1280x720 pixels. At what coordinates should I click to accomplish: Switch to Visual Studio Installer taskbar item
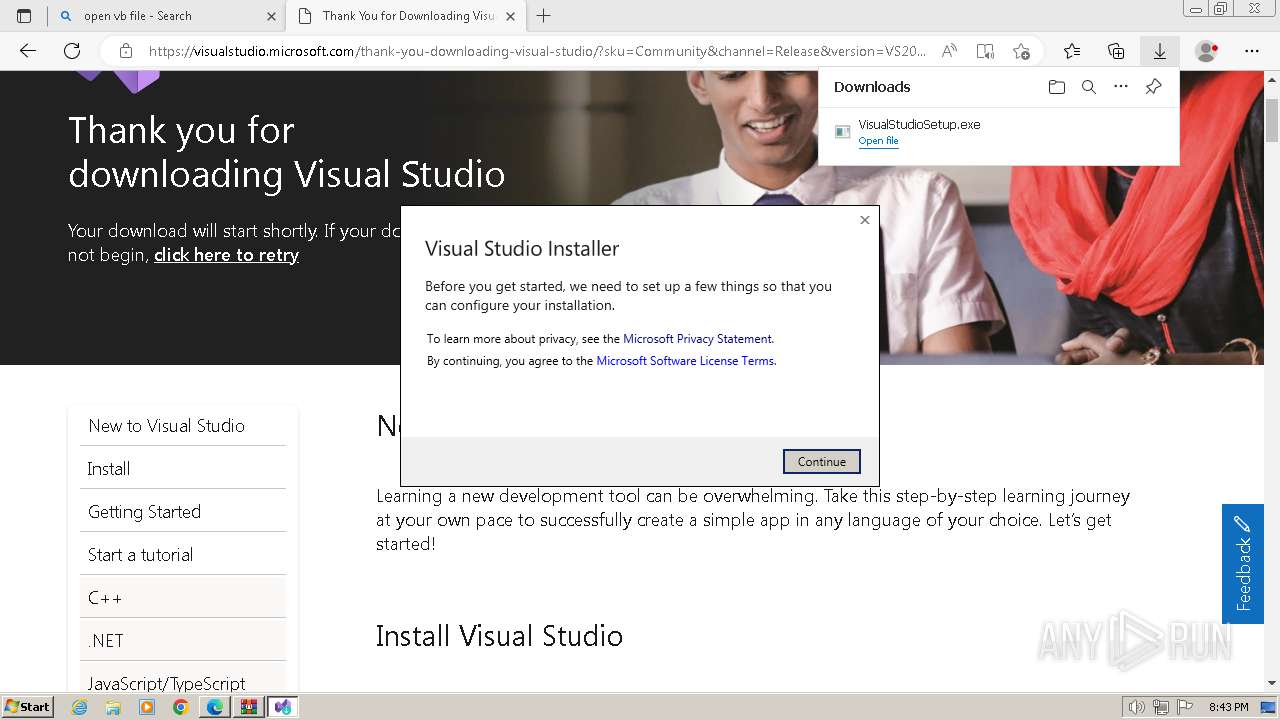tap(283, 707)
